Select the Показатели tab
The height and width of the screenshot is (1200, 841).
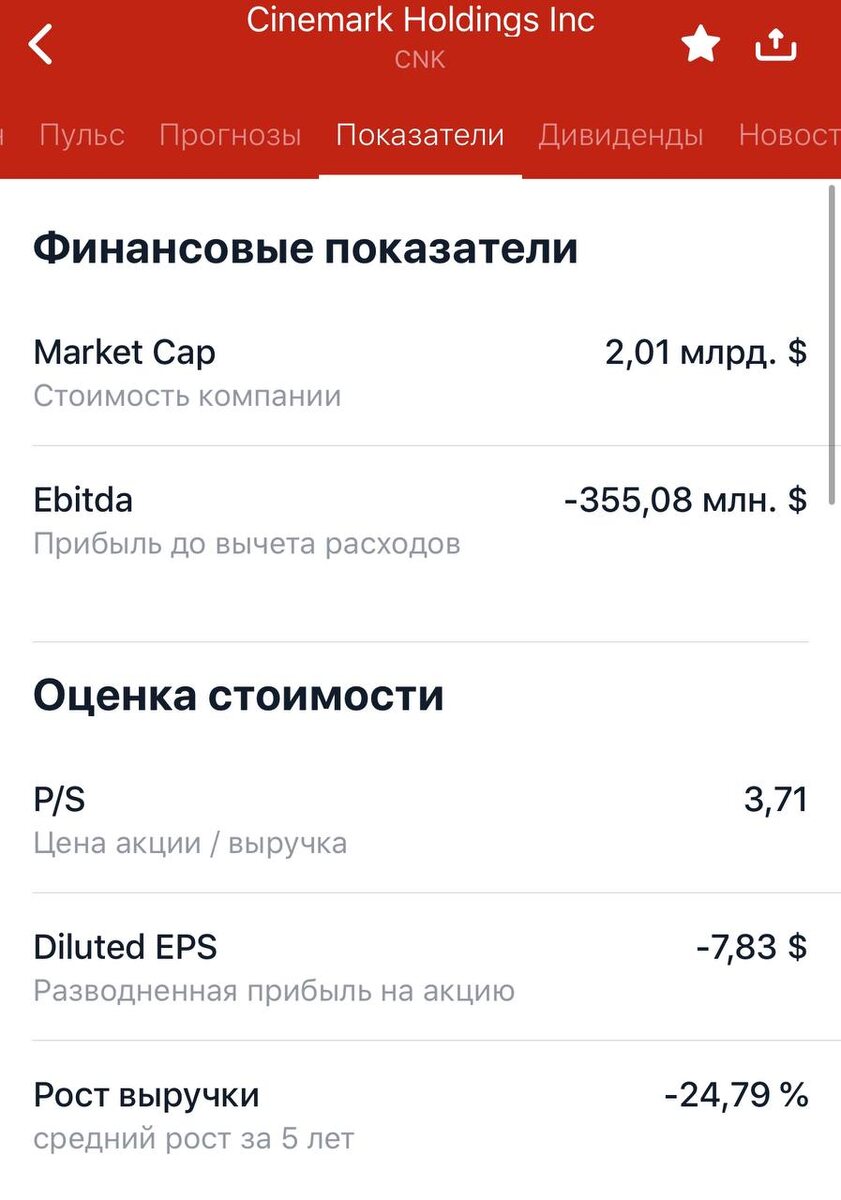(420, 135)
